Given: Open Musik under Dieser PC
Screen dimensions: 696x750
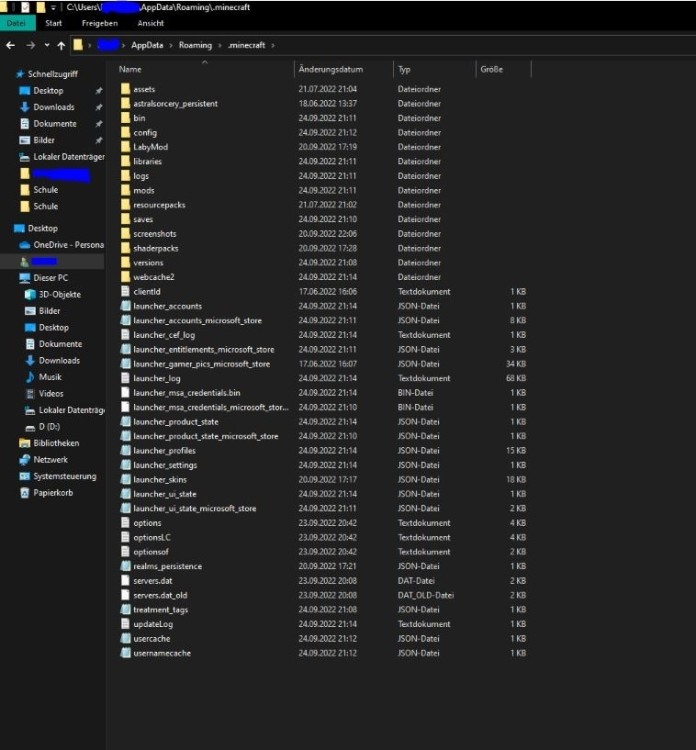Looking at the screenshot, I should pyautogui.click(x=50, y=377).
